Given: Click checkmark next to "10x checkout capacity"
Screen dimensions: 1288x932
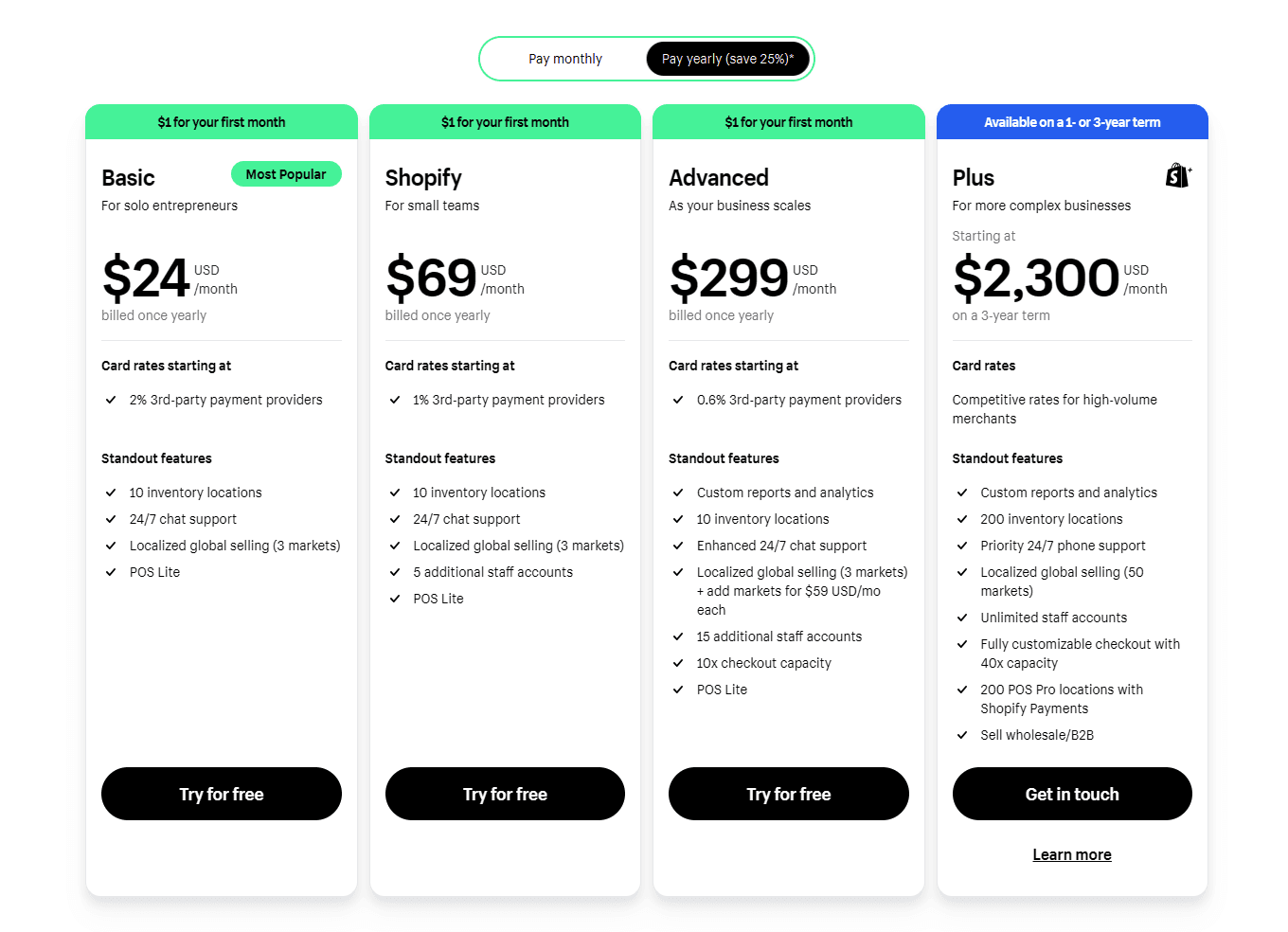Looking at the screenshot, I should (678, 663).
